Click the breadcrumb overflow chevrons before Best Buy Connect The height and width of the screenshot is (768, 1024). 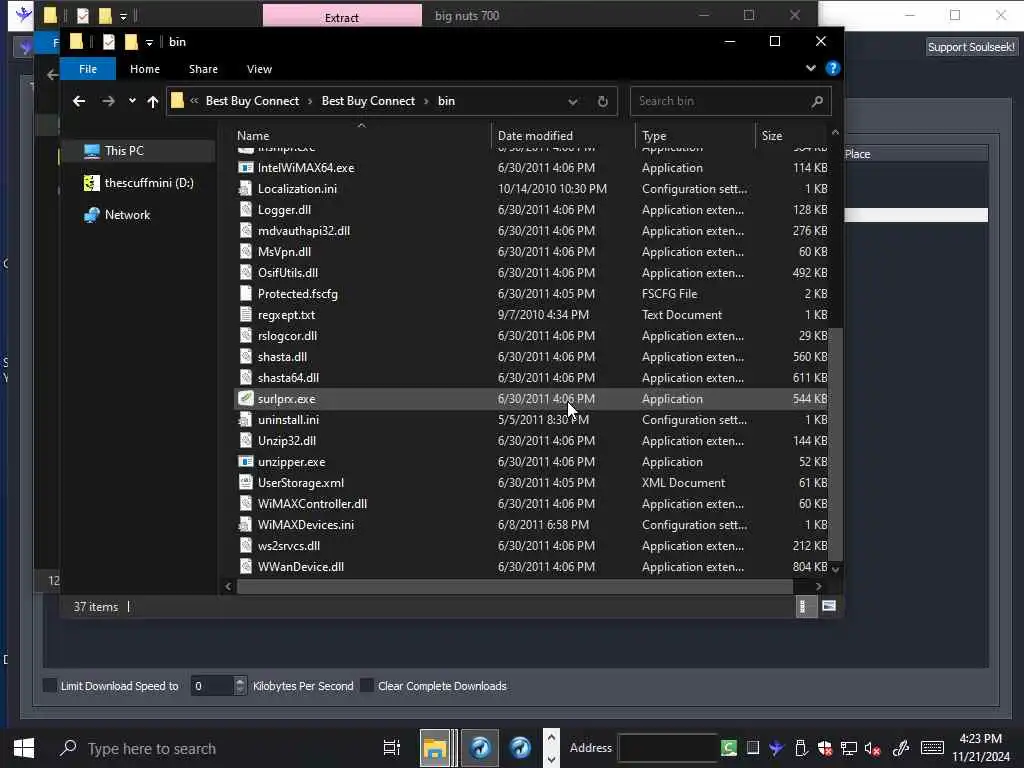(x=194, y=101)
